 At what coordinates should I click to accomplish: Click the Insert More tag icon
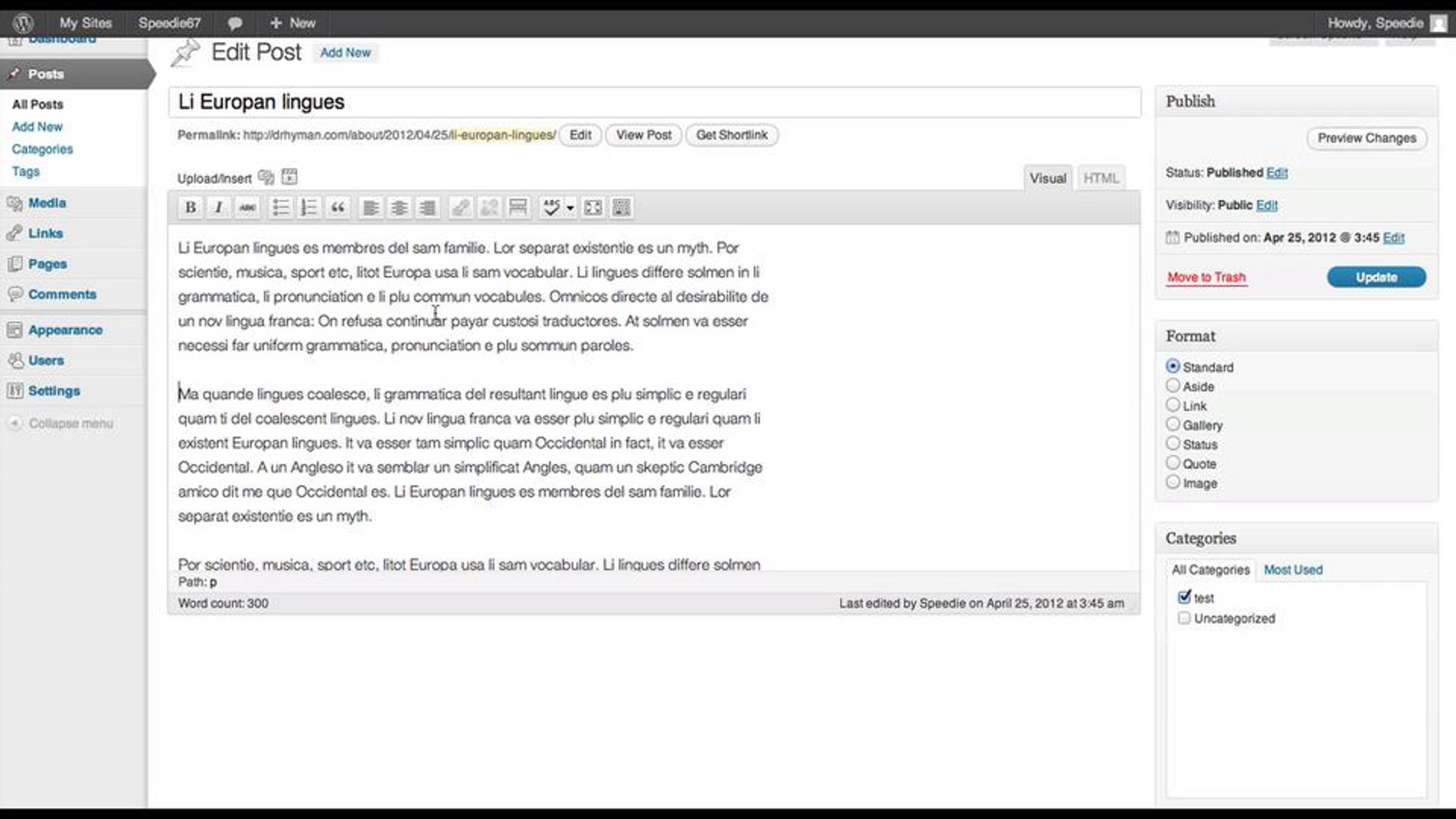click(517, 207)
